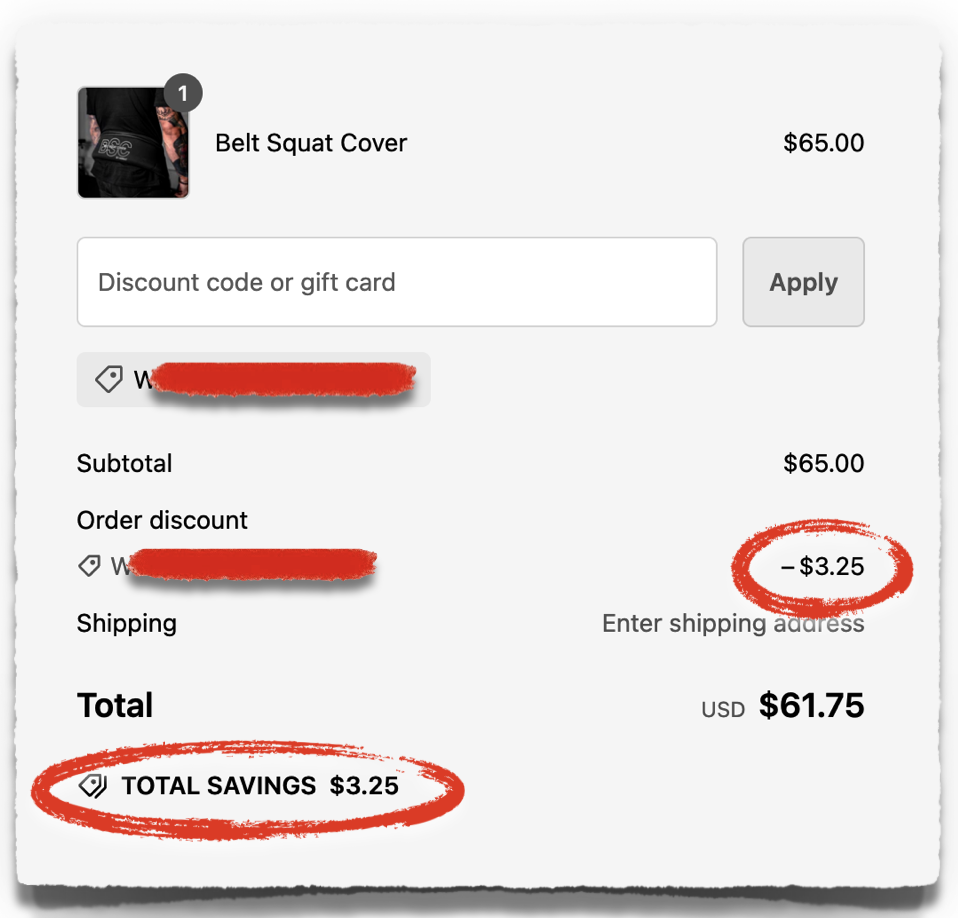Click the Enter shipping address link

[x=733, y=623]
